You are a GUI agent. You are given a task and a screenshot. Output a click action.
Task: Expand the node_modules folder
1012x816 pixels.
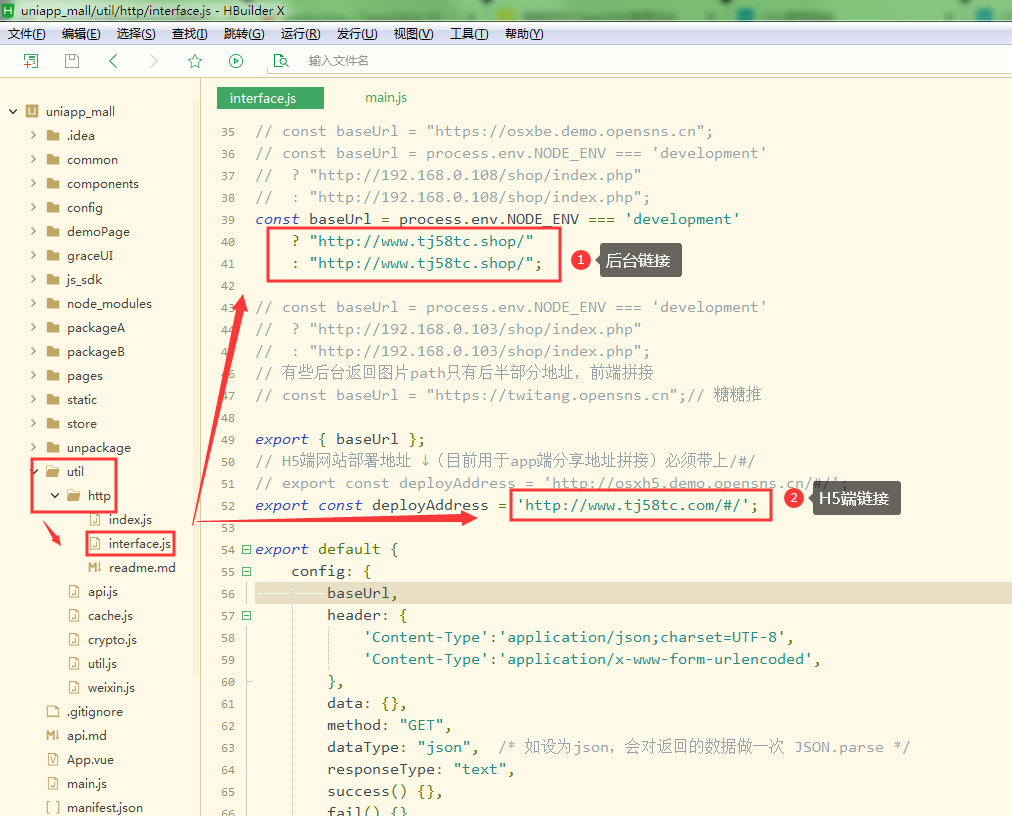tap(33, 303)
